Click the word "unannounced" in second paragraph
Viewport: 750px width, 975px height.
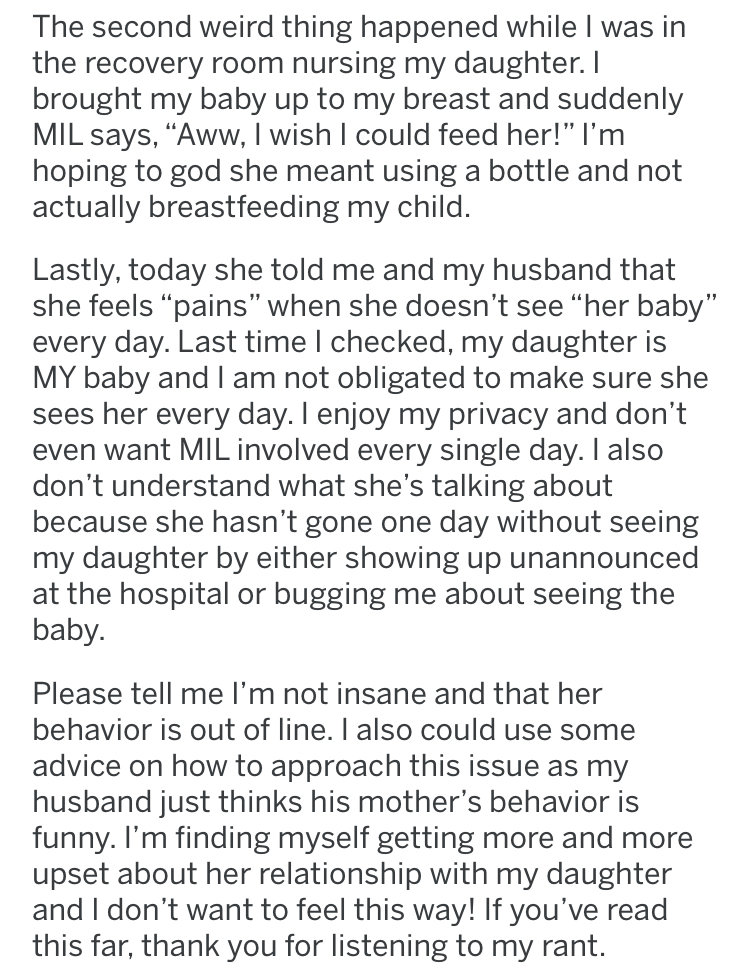point(603,558)
